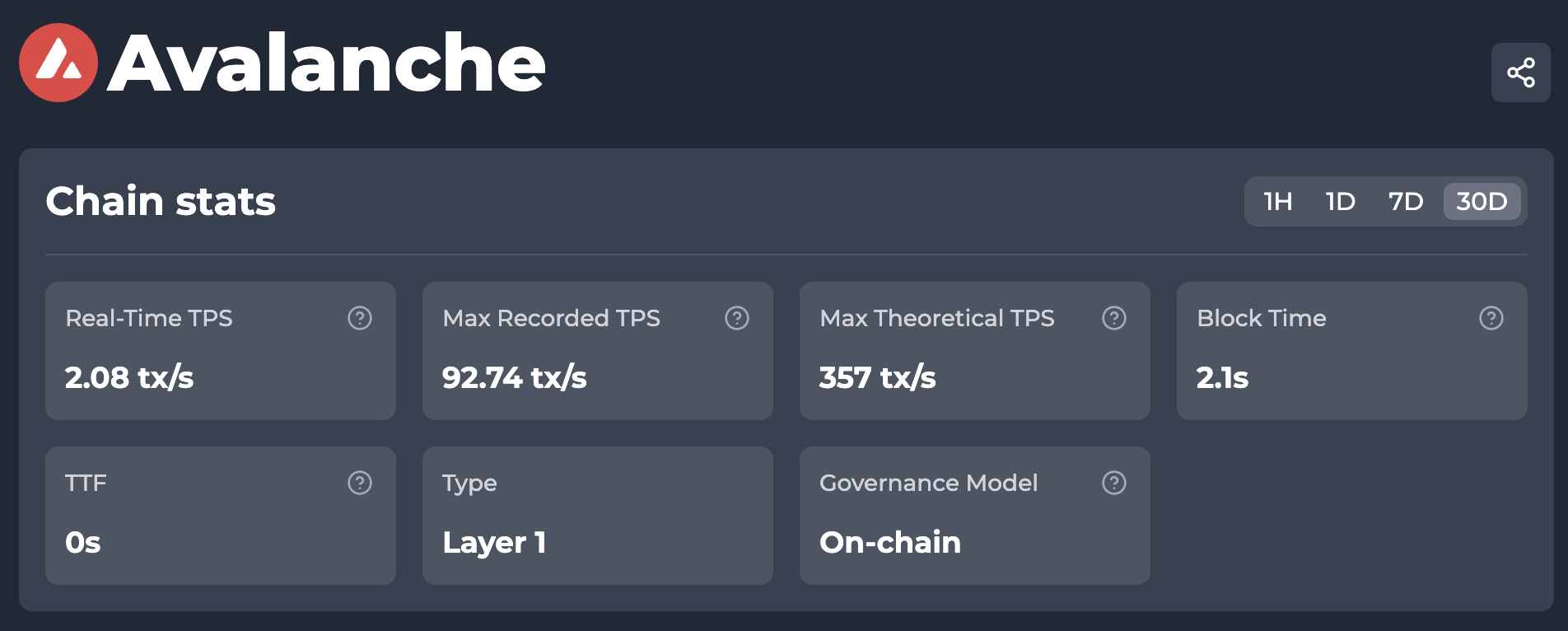1568x631 pixels.
Task: Click the Avalanche page title
Action: click(327, 63)
